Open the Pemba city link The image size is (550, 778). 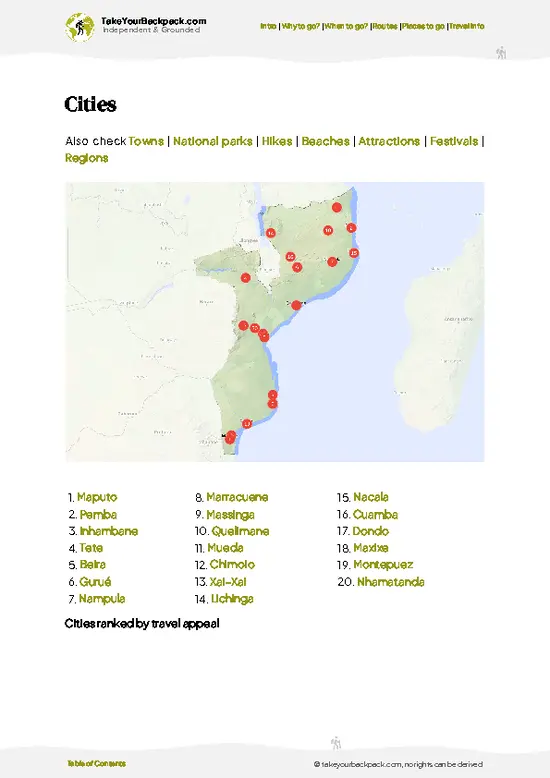[98, 515]
